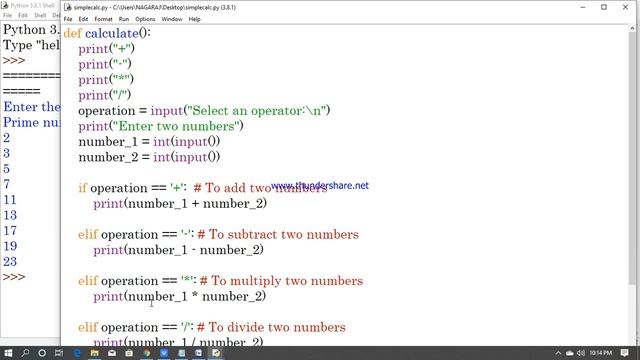The height and width of the screenshot is (360, 640).
Task: Click on 'number_2 = int(input())' line
Action: (x=149, y=157)
